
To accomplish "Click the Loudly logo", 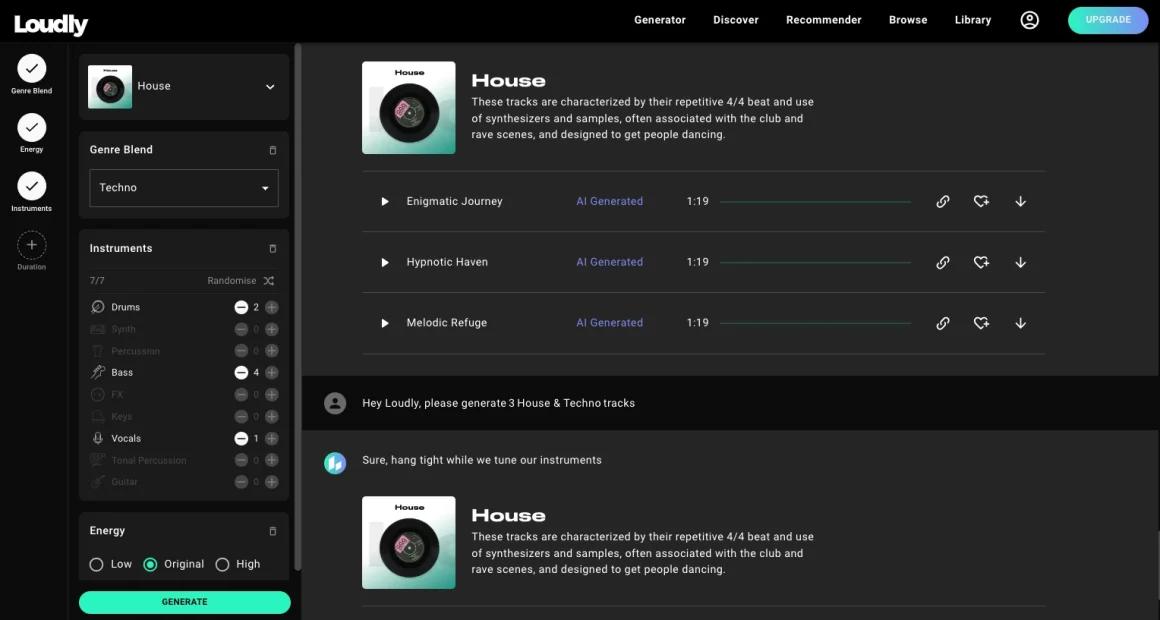I will pyautogui.click(x=51, y=24).
